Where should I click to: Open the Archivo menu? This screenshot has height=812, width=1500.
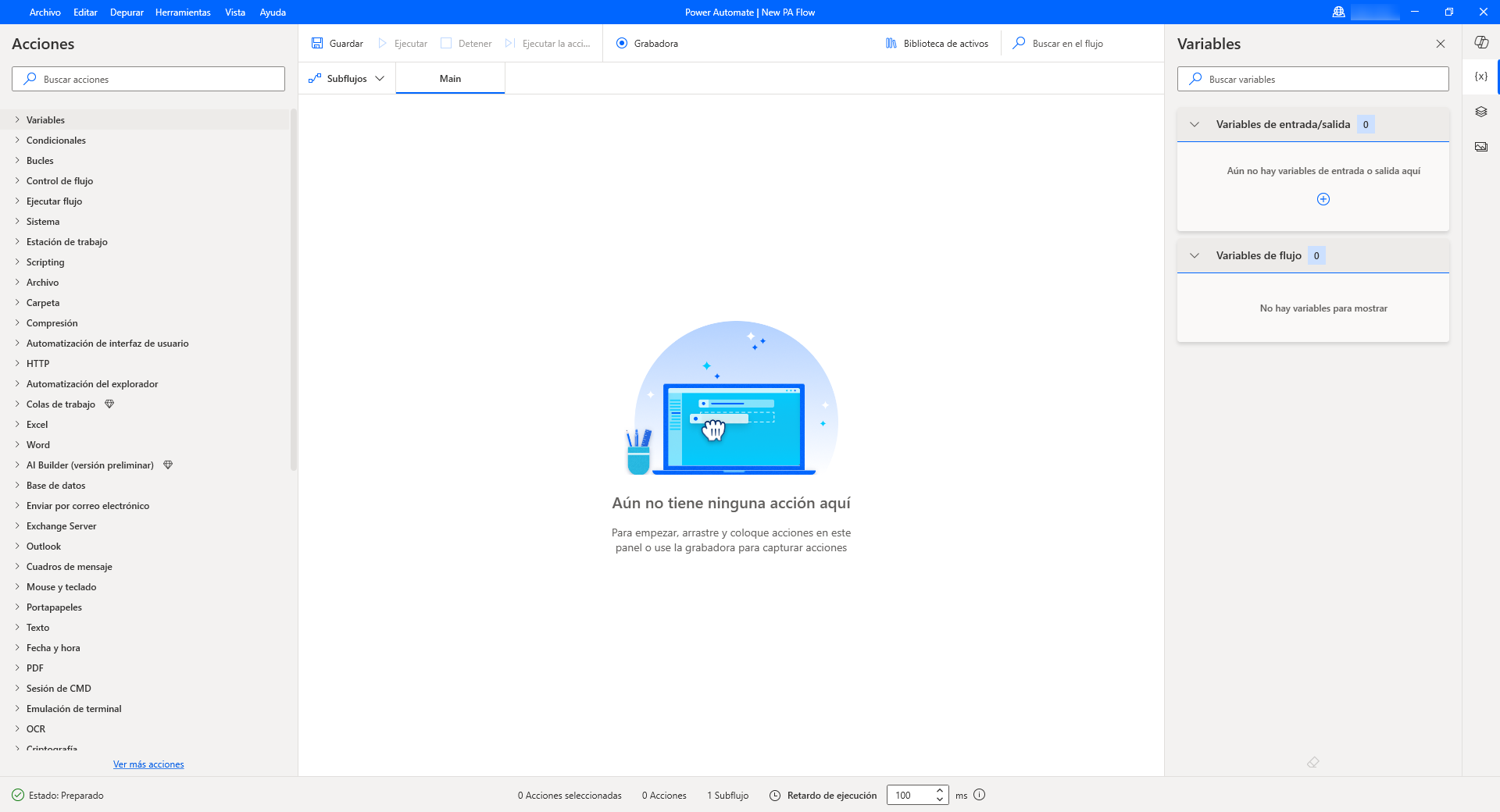point(45,12)
